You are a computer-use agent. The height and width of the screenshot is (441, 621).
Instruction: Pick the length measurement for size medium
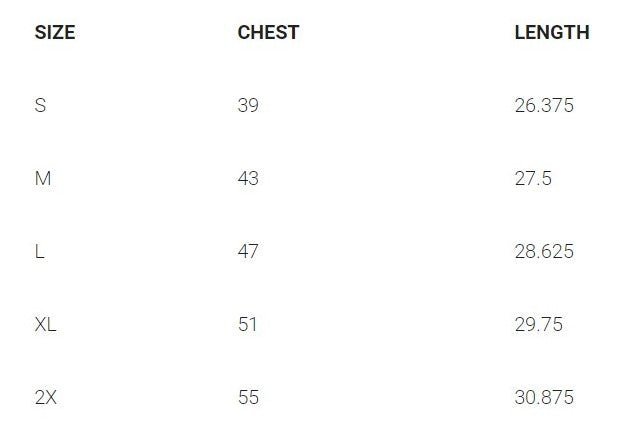[x=533, y=178]
